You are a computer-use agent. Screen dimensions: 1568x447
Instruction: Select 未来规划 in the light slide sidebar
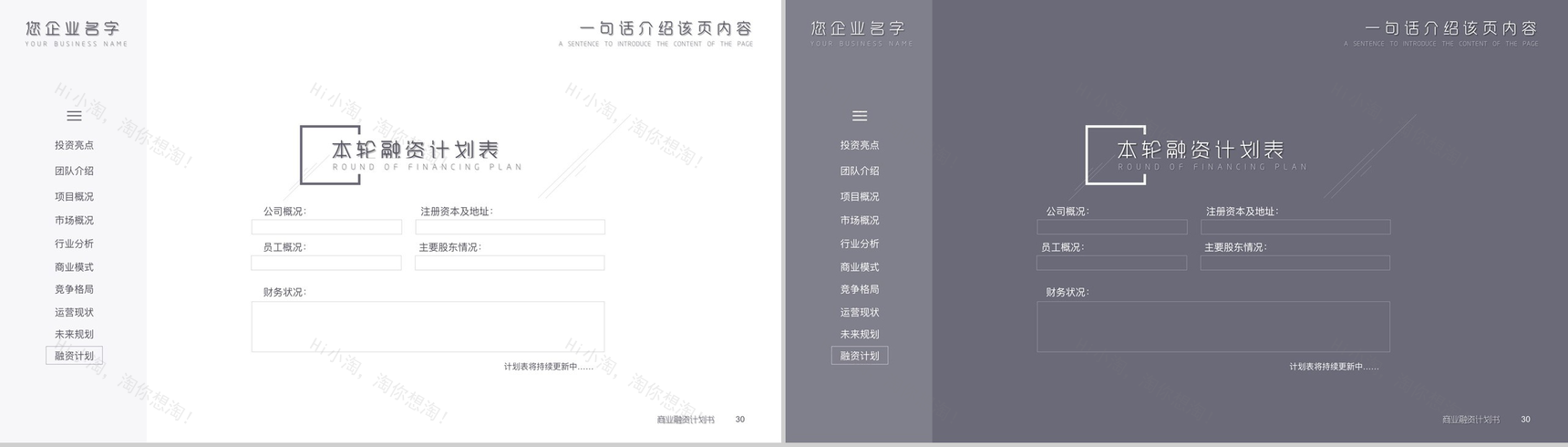coord(74,334)
